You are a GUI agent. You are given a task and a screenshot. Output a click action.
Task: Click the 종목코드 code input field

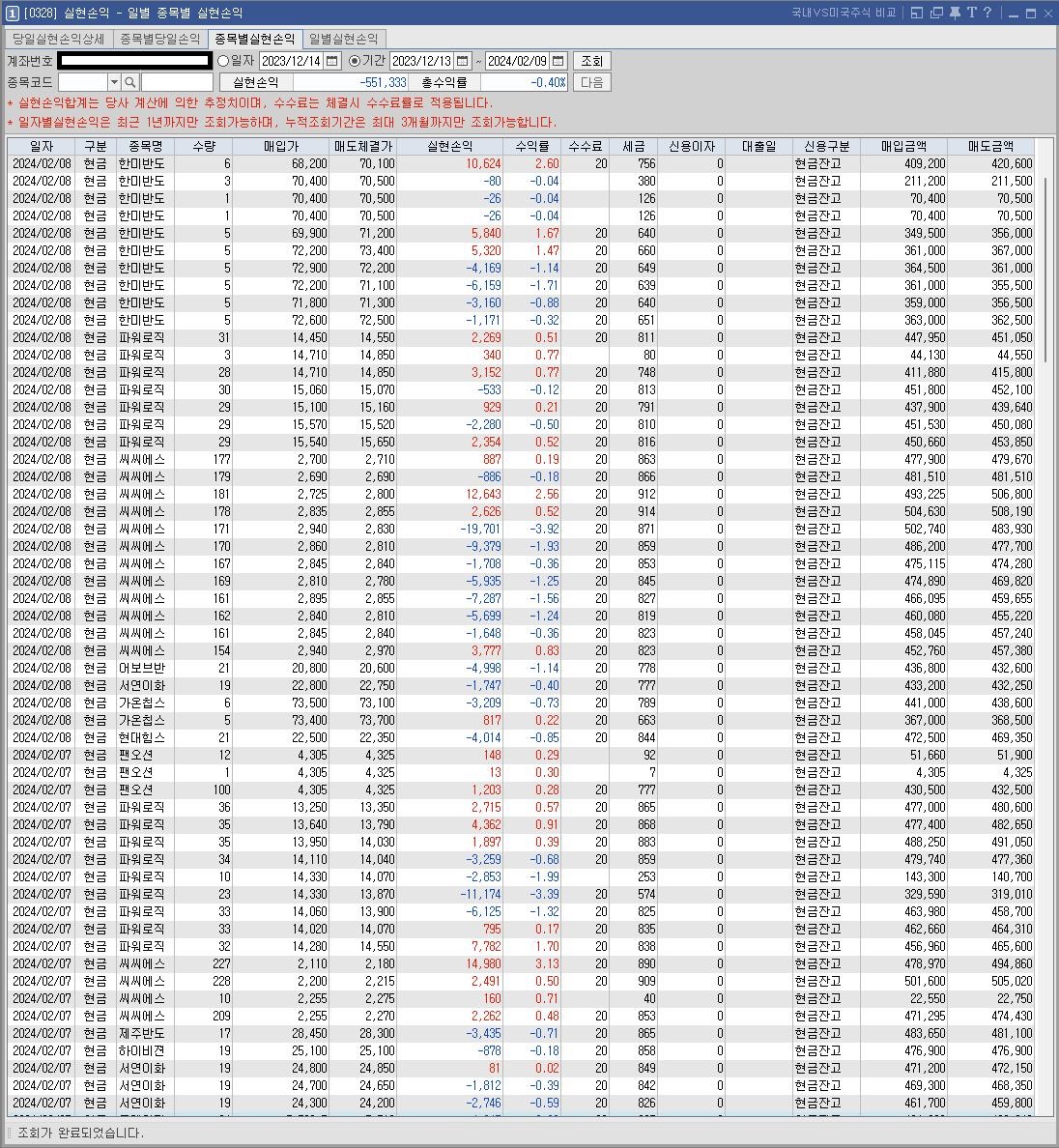click(x=83, y=83)
